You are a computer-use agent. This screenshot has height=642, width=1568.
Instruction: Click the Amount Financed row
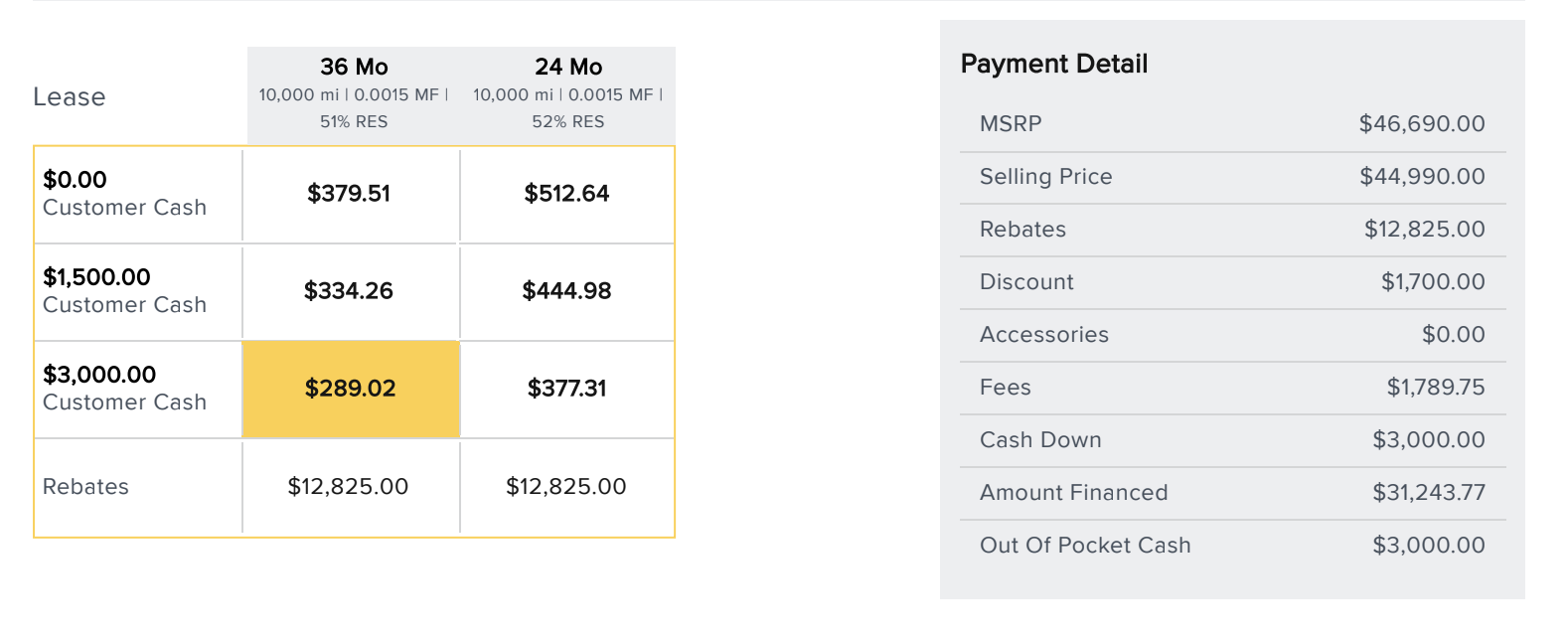coord(1232,494)
